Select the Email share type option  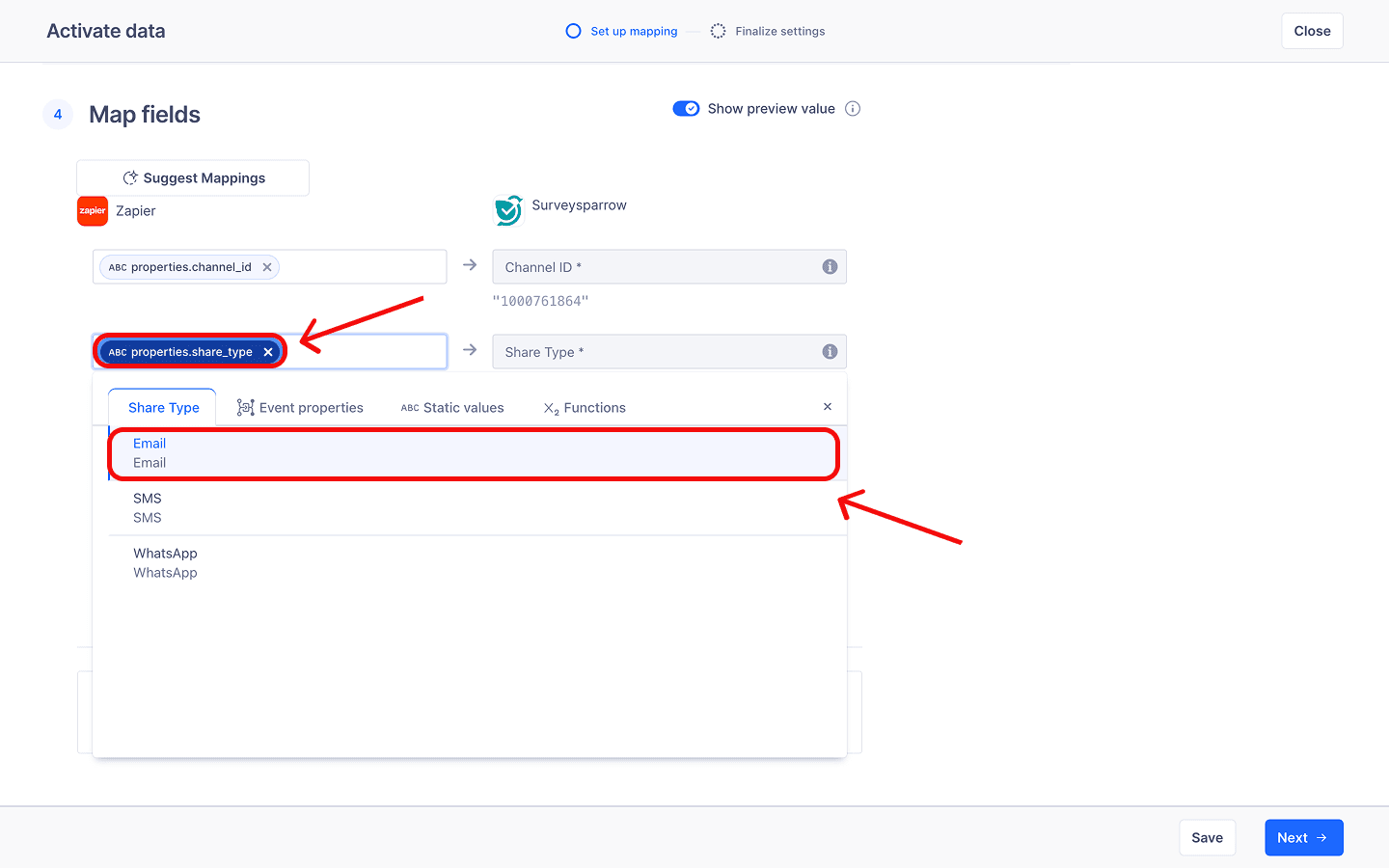(x=477, y=453)
